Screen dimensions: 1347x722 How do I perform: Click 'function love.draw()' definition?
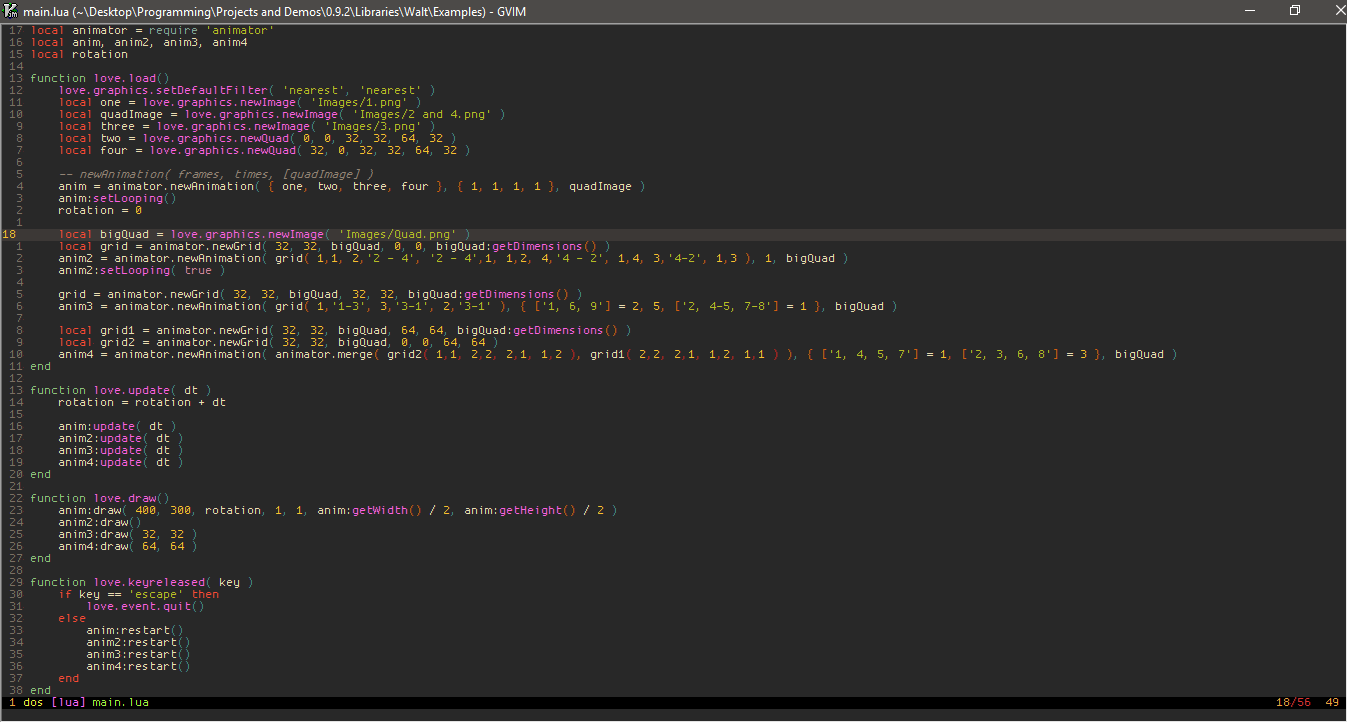(100, 498)
